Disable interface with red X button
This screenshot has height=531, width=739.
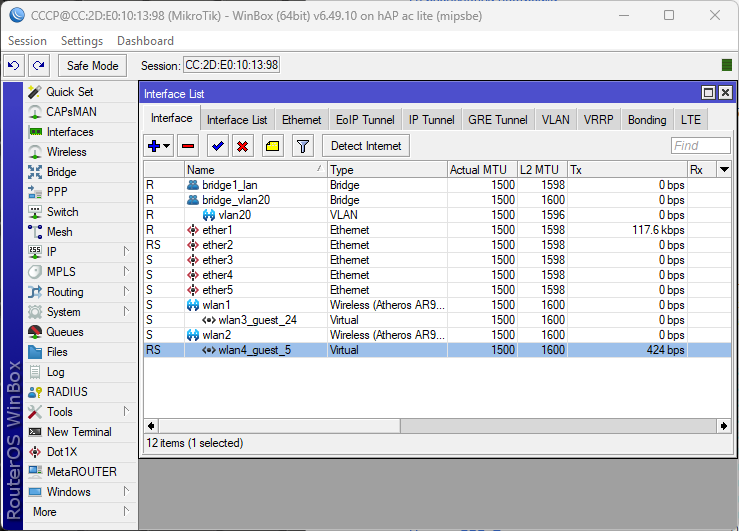coord(243,146)
